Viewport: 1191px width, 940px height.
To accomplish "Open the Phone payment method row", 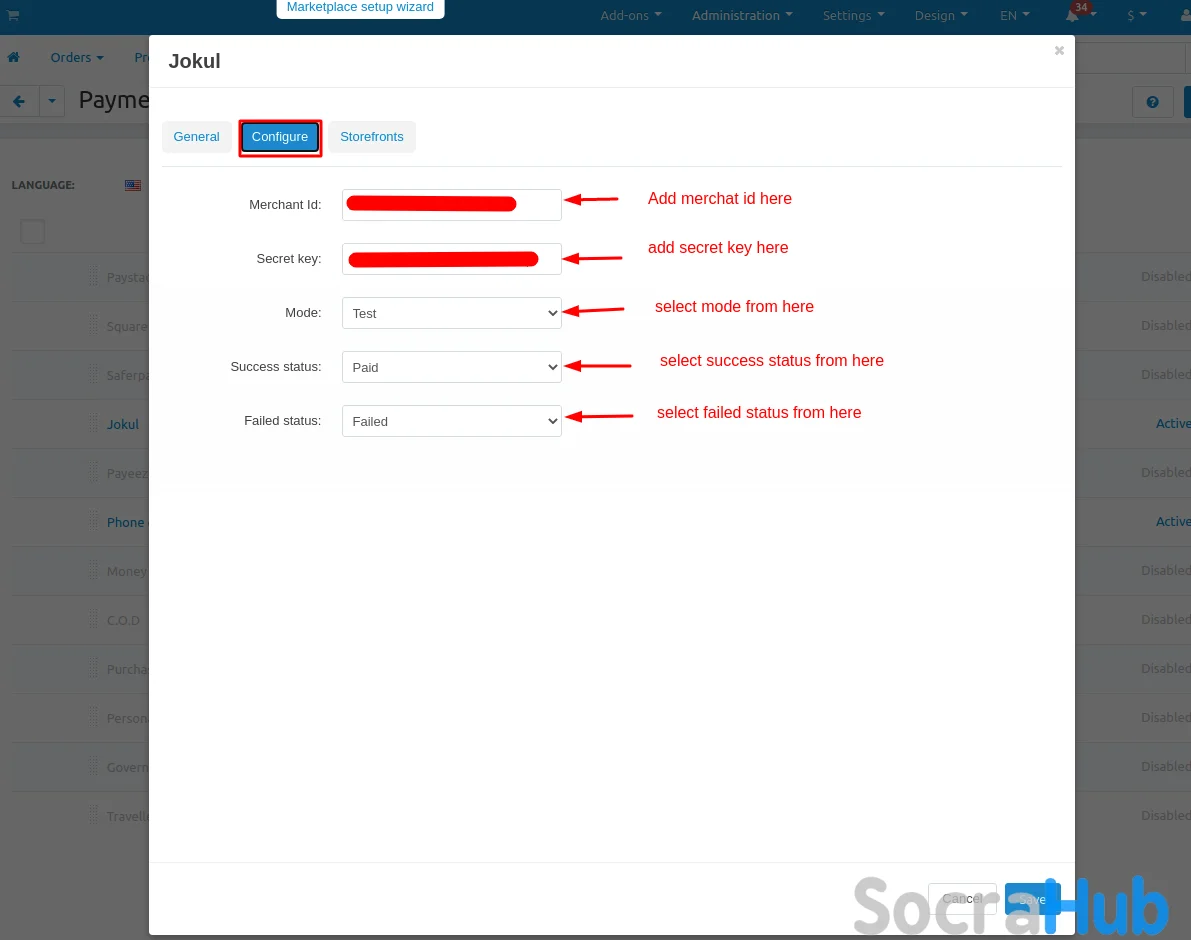I will 125,522.
